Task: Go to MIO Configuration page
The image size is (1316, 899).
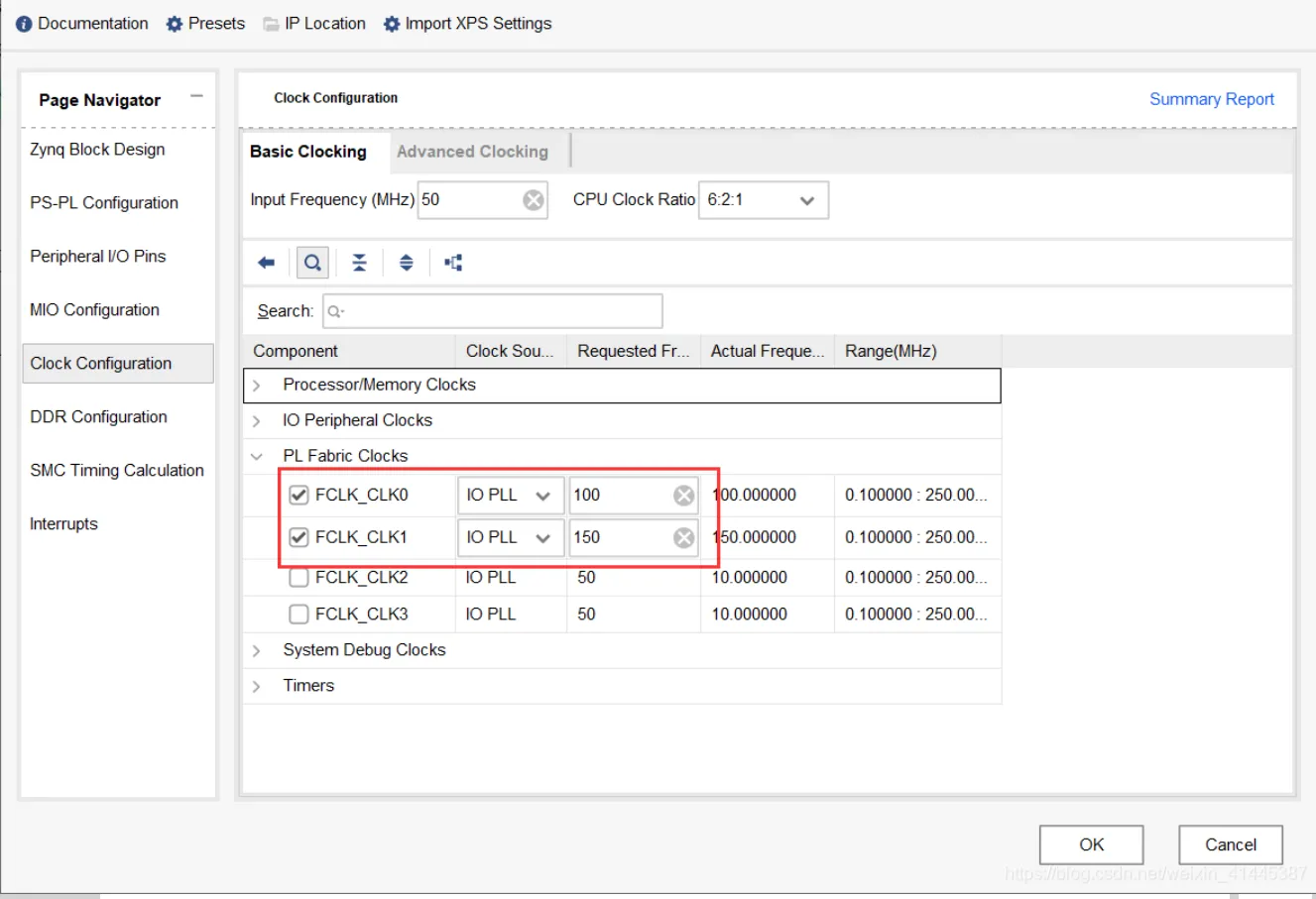Action: [x=94, y=310]
